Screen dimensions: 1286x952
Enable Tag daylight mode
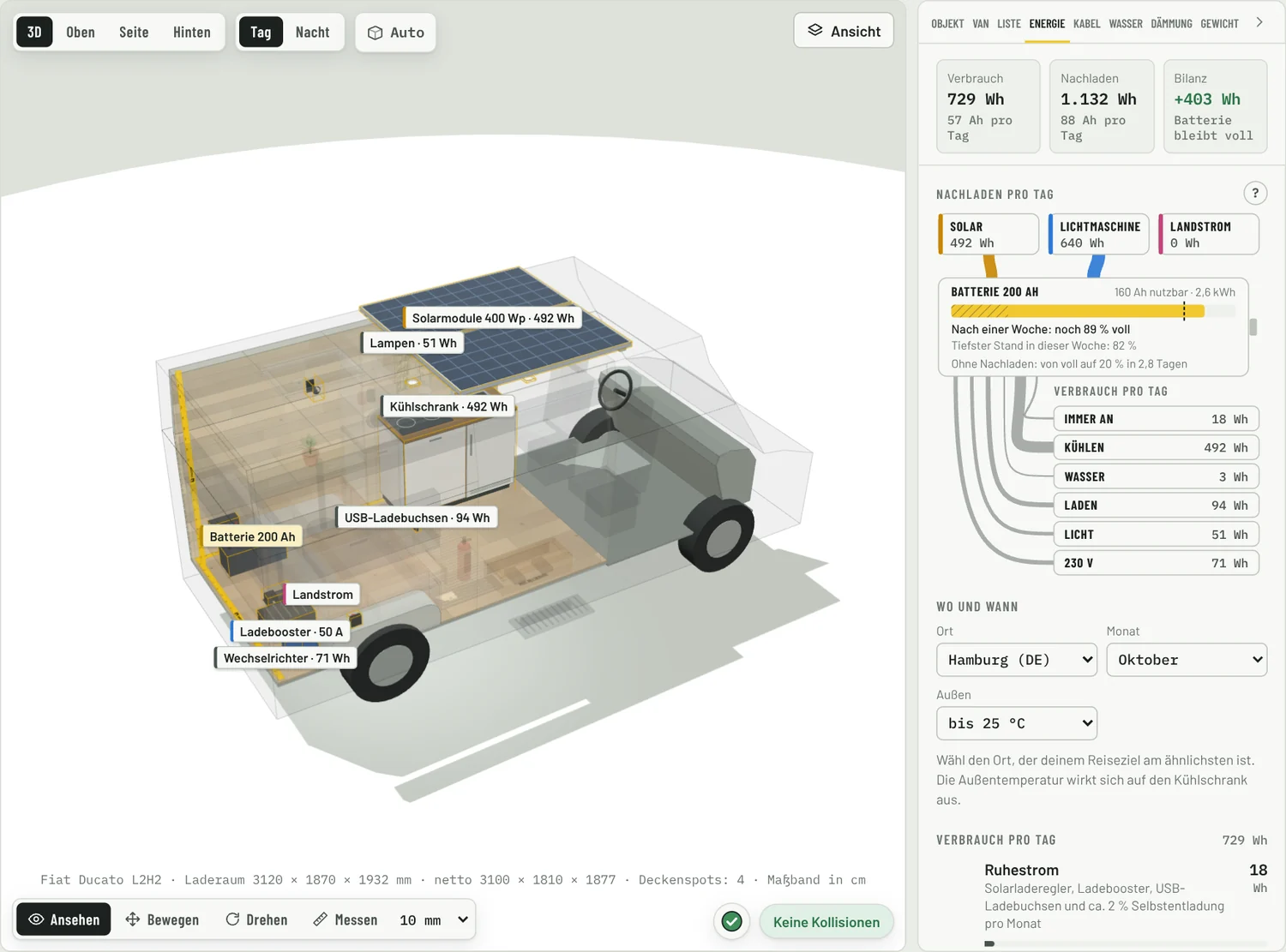(x=261, y=33)
